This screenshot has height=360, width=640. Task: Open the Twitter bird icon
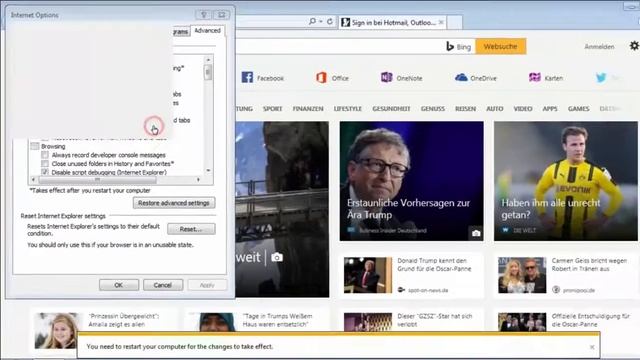(601, 78)
